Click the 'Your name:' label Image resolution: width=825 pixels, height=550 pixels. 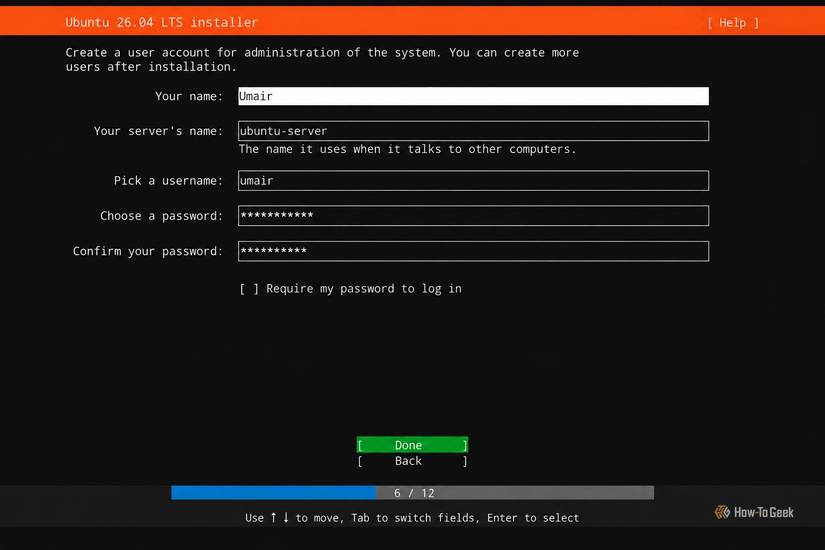click(189, 96)
